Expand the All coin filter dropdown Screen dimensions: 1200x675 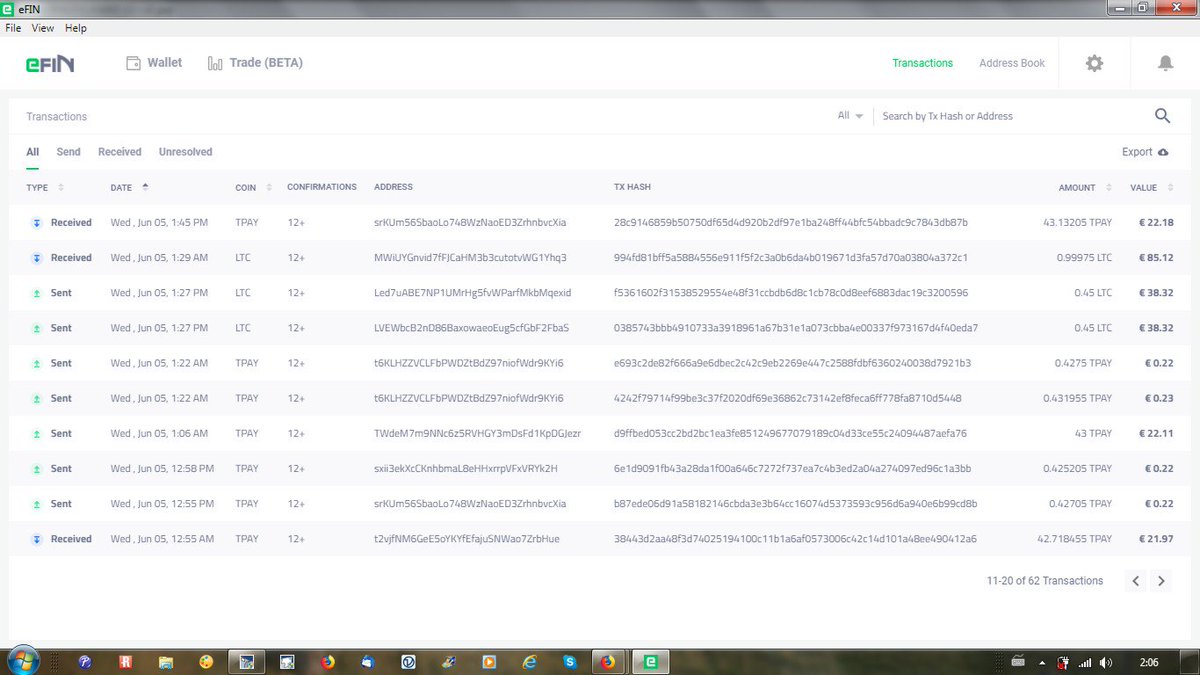pos(850,116)
